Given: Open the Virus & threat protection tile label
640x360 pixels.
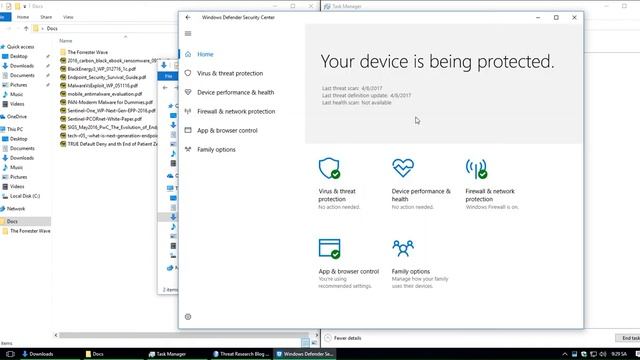Looking at the screenshot, I should pyautogui.click(x=337, y=195).
